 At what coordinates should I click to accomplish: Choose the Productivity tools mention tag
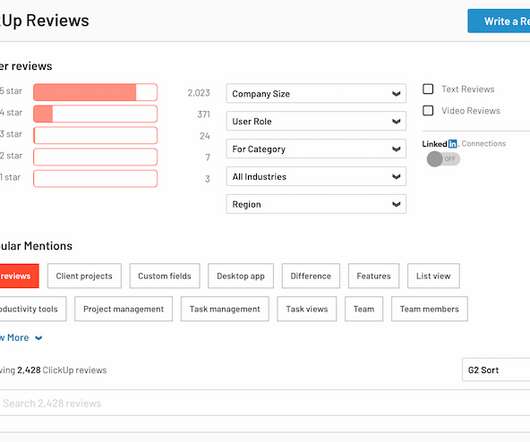pyautogui.click(x=33, y=309)
